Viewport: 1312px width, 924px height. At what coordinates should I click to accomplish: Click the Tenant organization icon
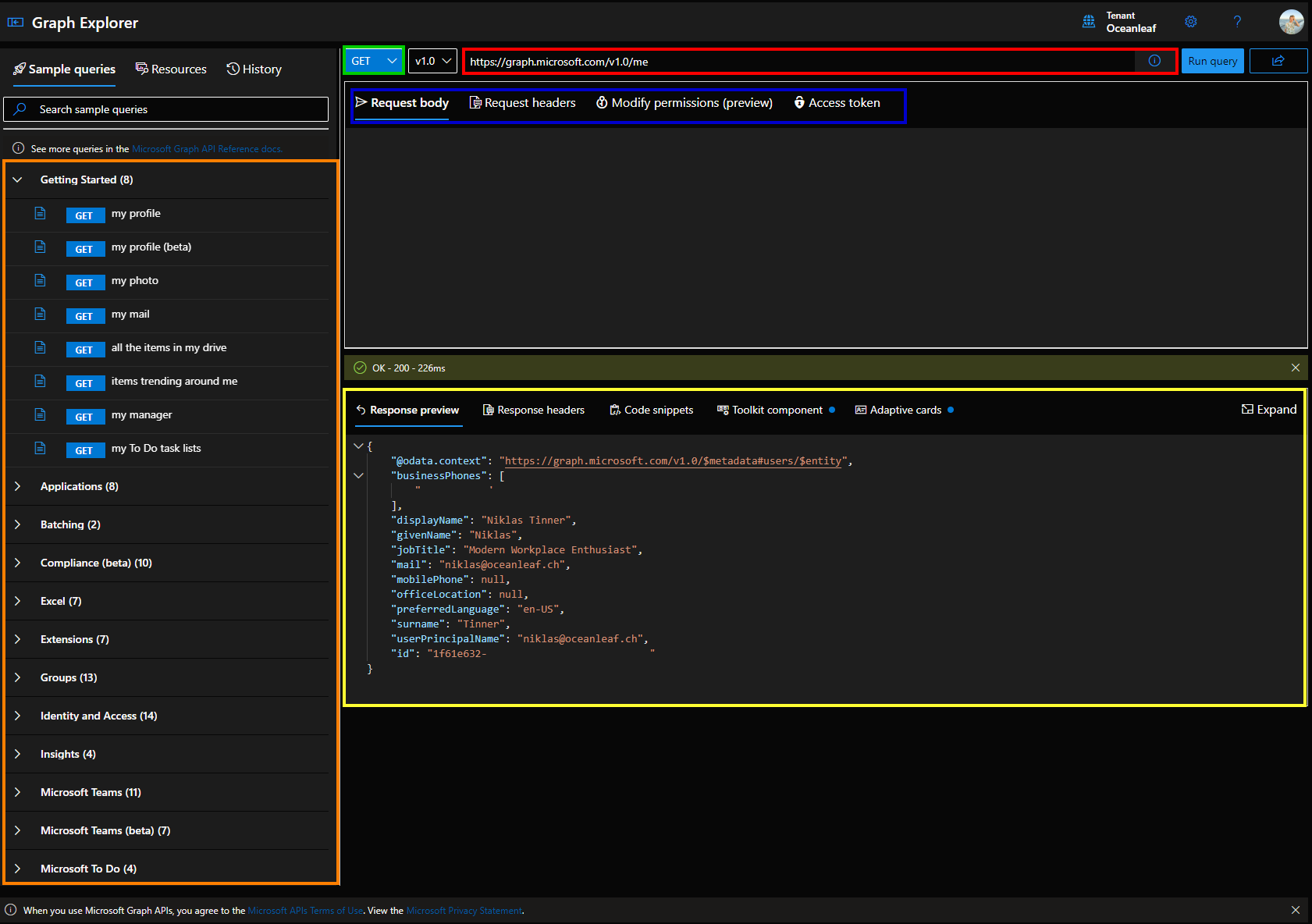tap(1089, 22)
